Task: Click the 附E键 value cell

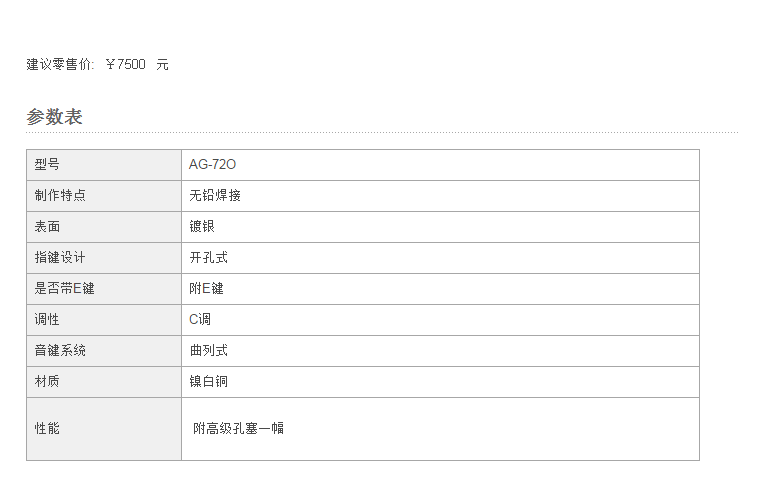Action: click(440, 289)
